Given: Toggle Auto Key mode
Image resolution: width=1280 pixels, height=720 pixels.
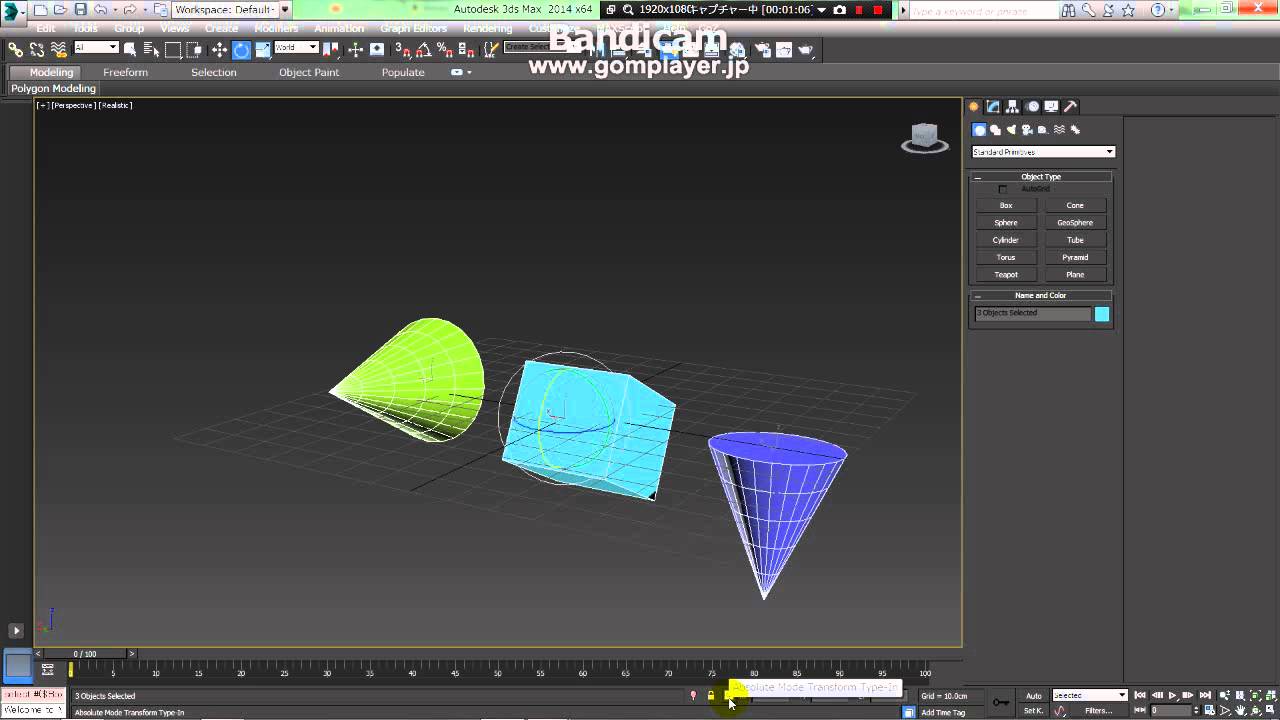Looking at the screenshot, I should point(1033,695).
